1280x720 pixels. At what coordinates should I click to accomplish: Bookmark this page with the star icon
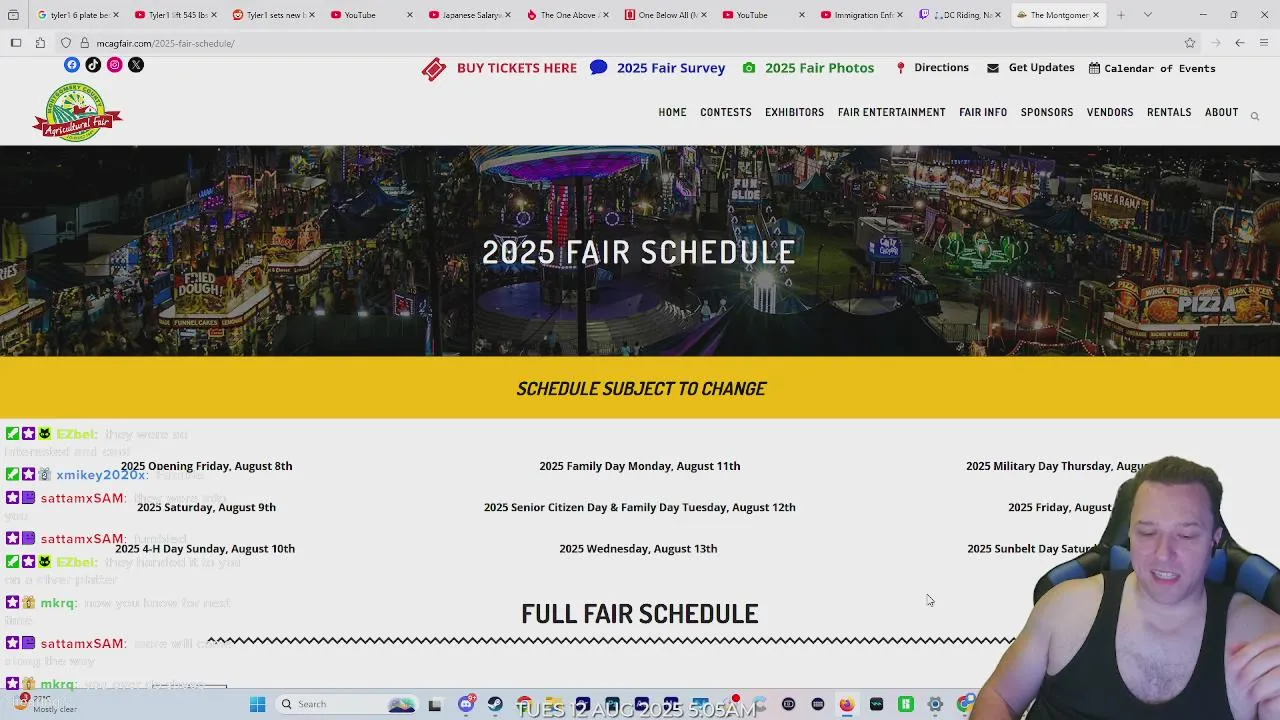[x=1189, y=43]
